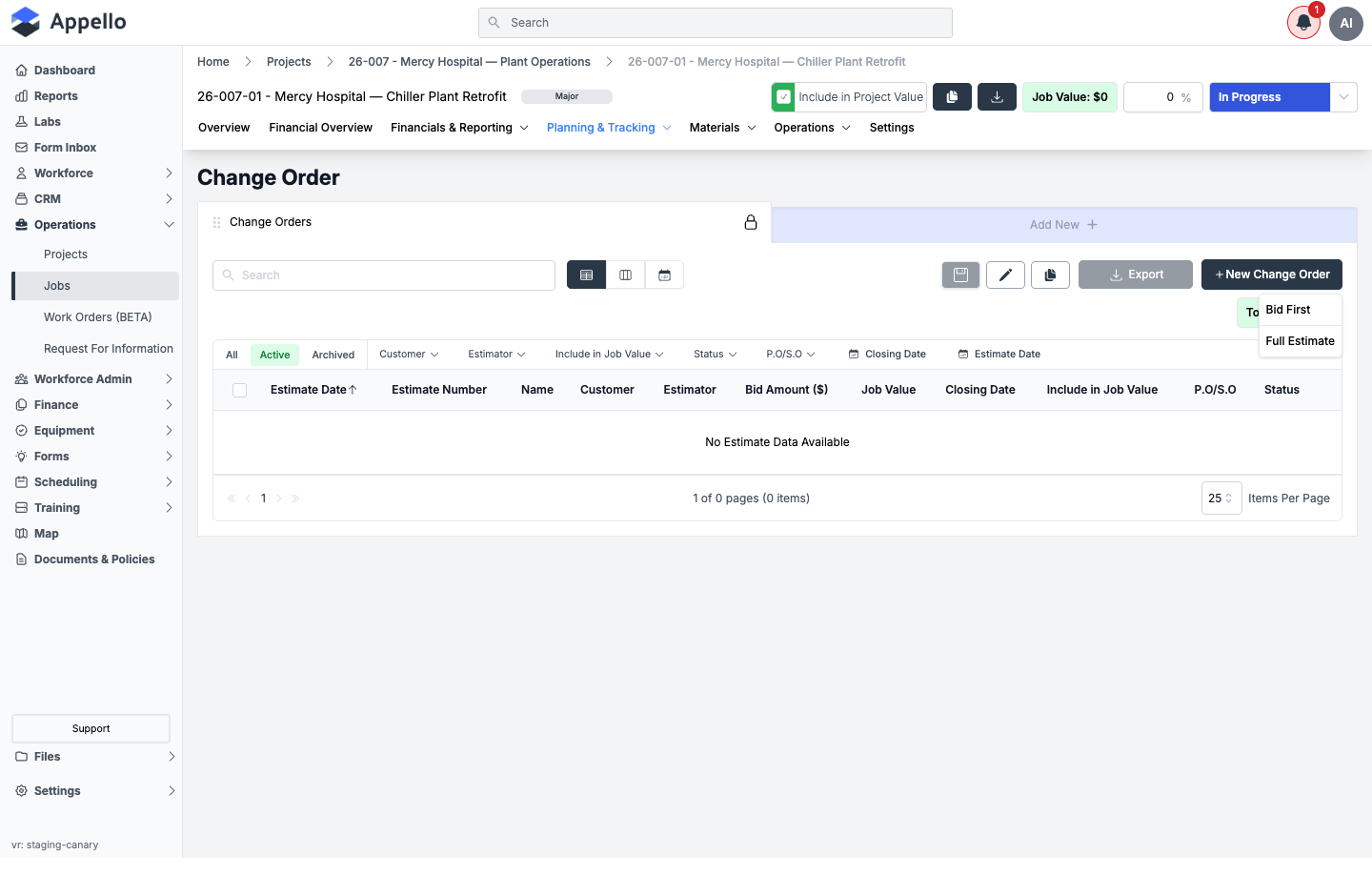Click the Export button

pos(1136,275)
